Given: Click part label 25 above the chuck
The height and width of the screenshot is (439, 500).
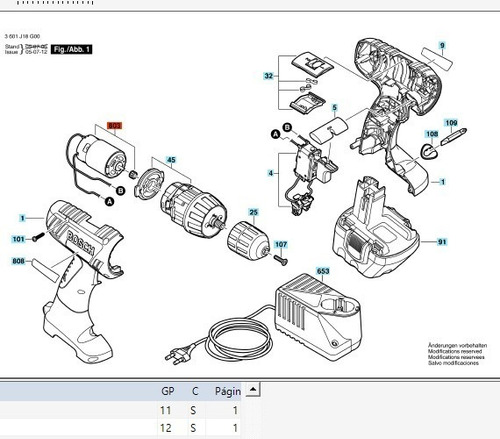Looking at the screenshot, I should pos(253,212).
